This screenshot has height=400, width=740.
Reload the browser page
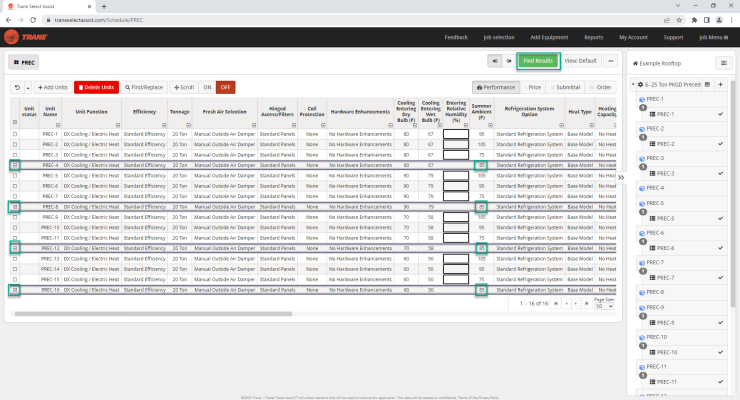[33, 20]
